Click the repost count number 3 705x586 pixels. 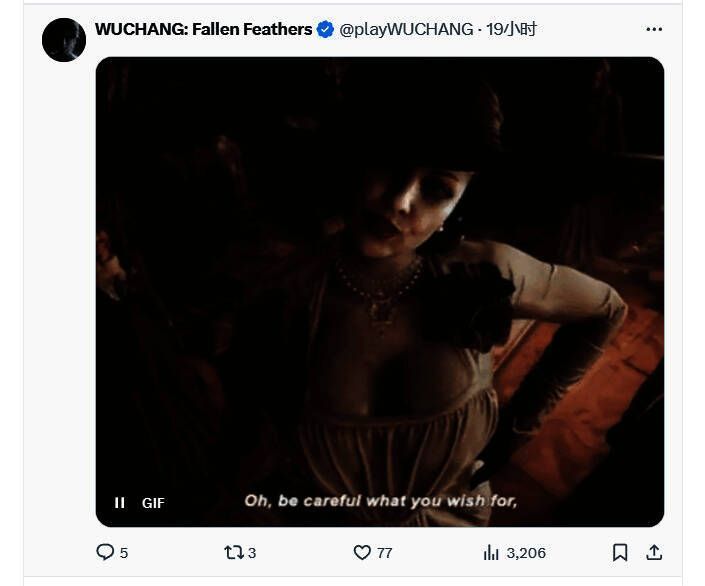(252, 552)
